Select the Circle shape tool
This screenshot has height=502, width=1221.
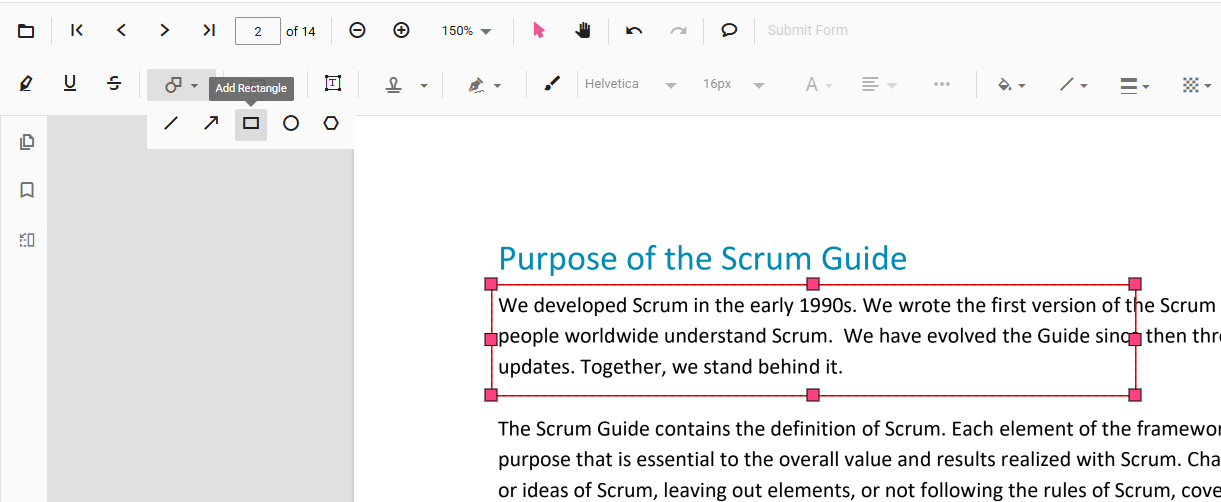pyautogui.click(x=291, y=124)
